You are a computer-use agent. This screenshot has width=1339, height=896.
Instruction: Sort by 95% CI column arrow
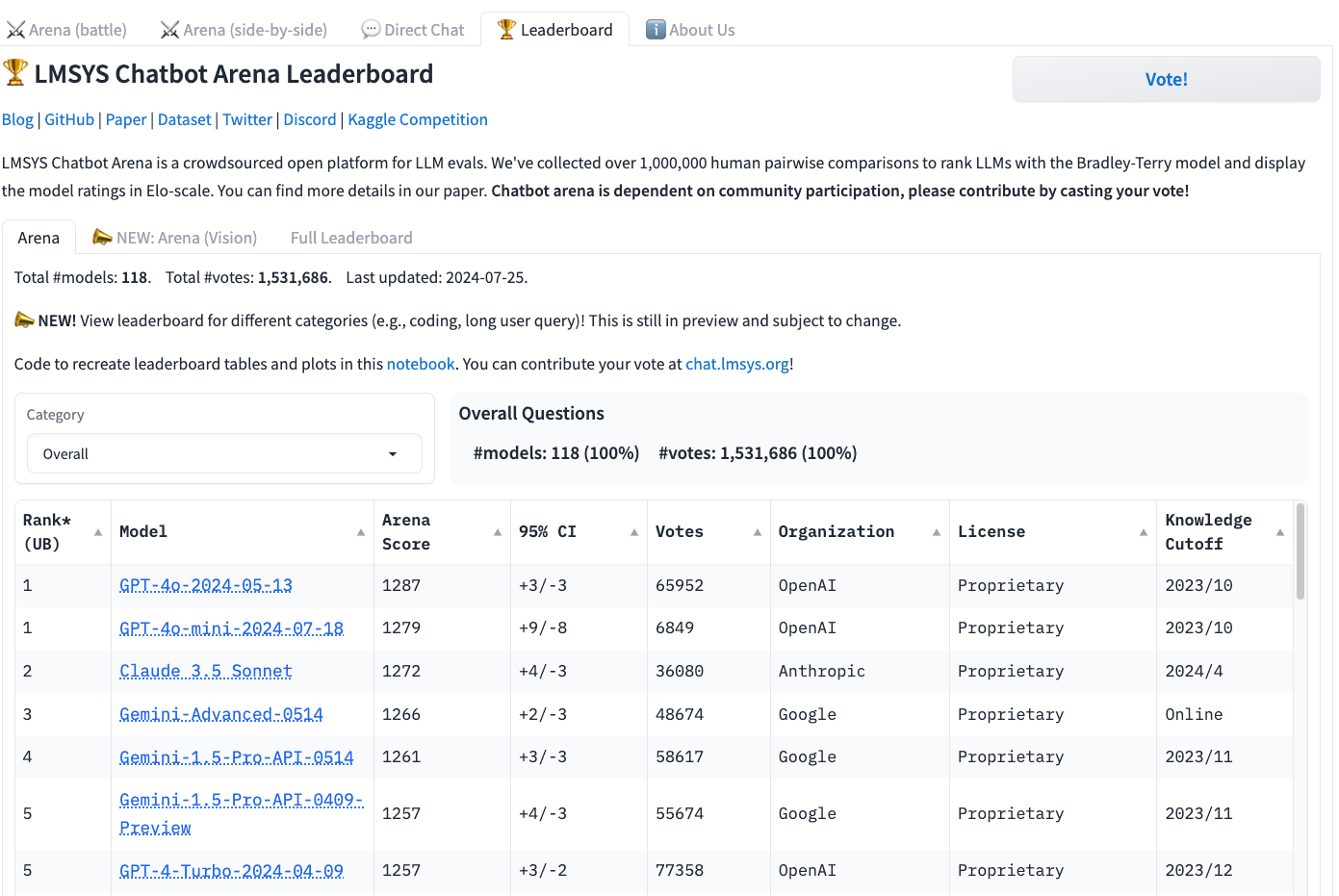[634, 532]
